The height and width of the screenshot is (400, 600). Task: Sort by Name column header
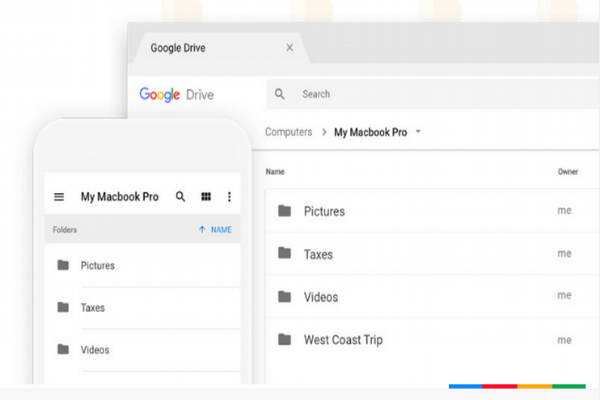(x=275, y=171)
